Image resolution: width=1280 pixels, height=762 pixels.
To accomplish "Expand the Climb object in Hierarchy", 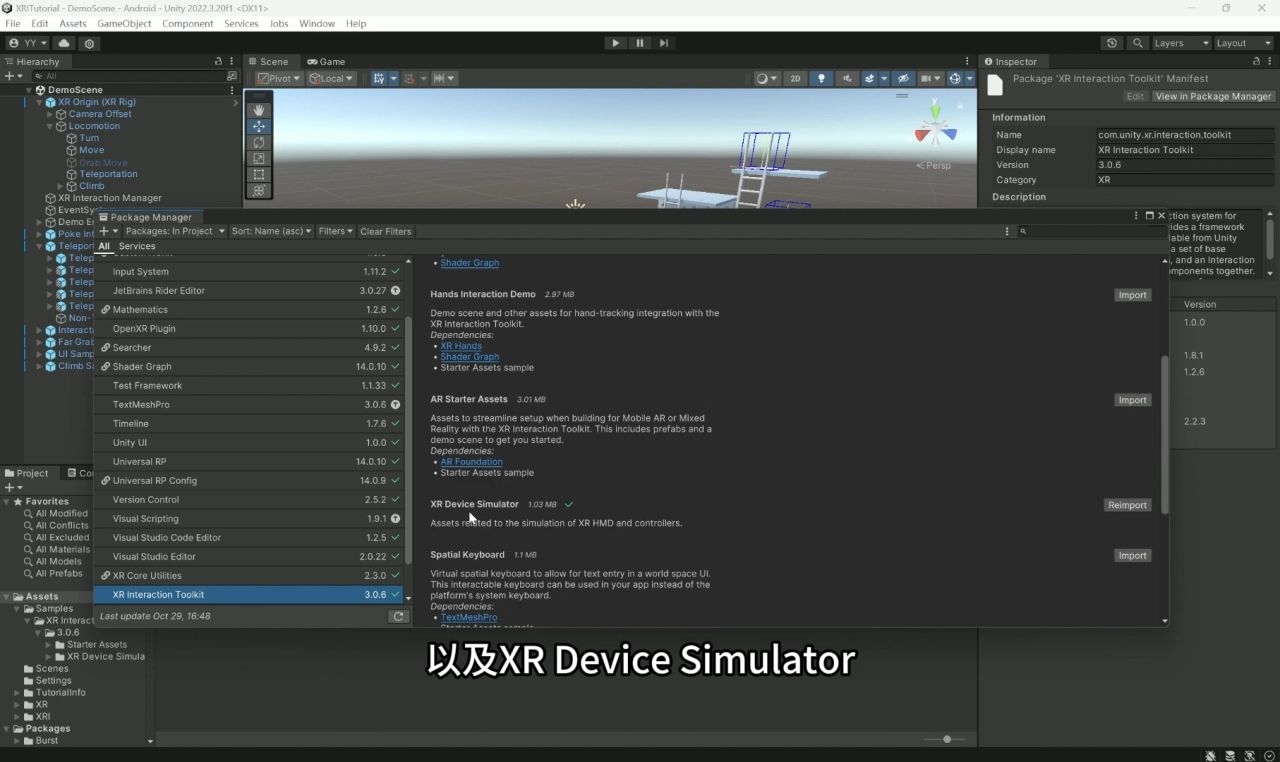I will point(61,186).
